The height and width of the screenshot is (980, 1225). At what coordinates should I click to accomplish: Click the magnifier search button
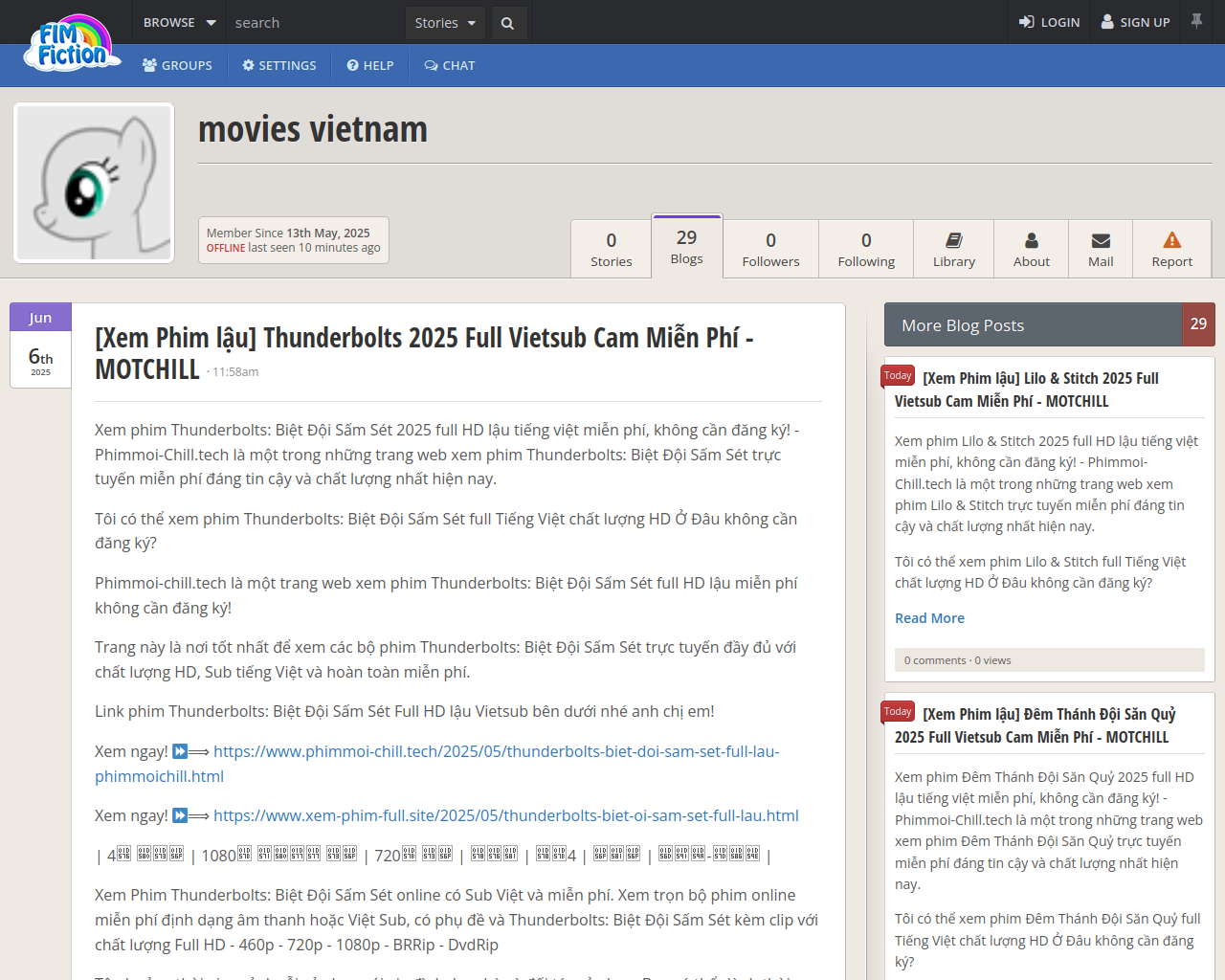[x=508, y=22]
